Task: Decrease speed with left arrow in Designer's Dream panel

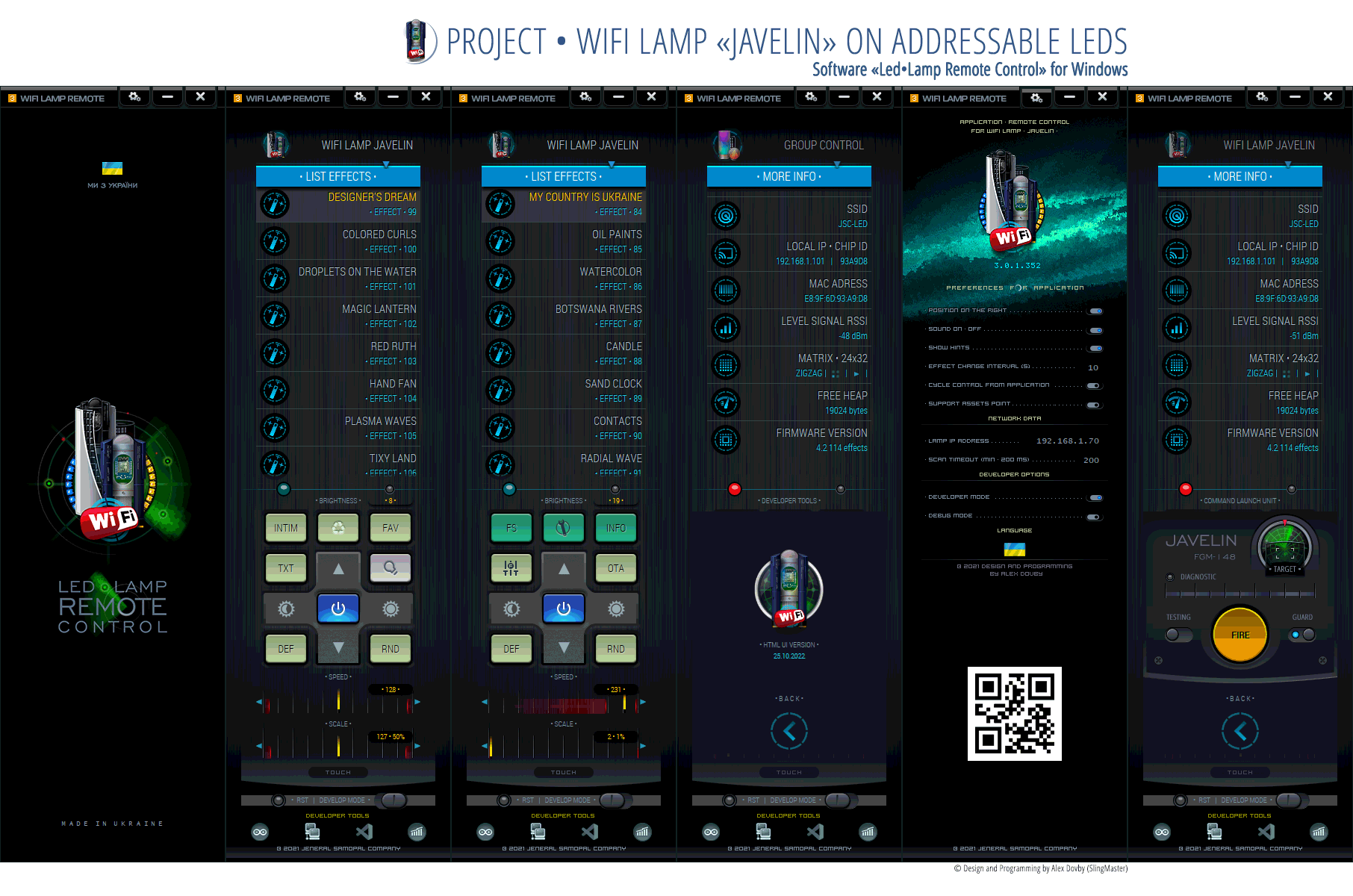Action: click(259, 702)
